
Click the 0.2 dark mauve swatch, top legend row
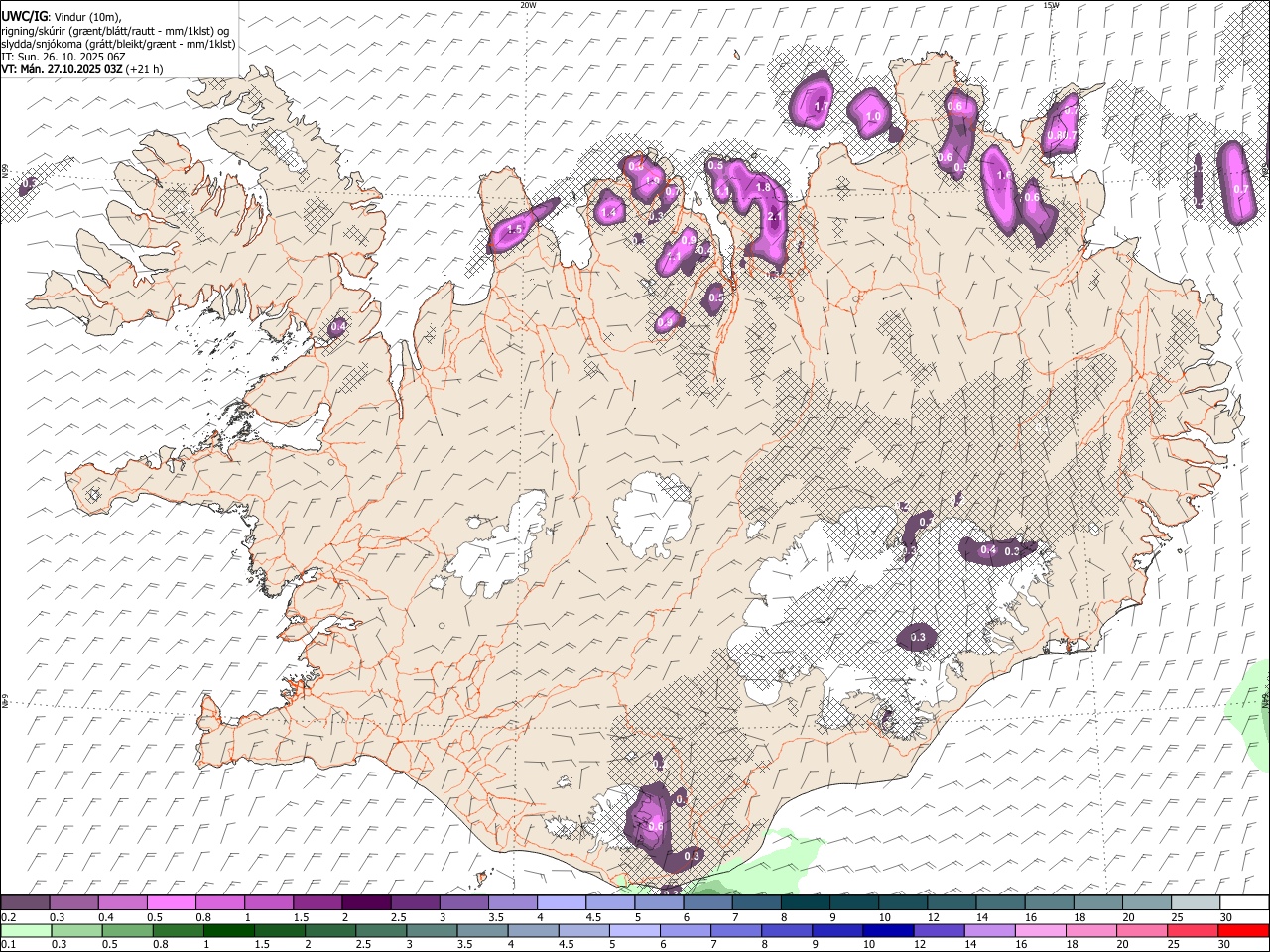coord(25,903)
